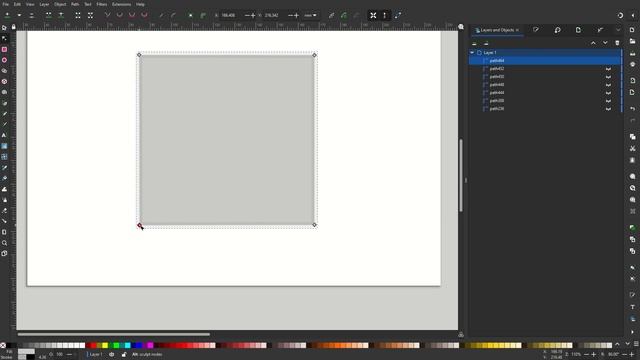Close the Layers and Objects tab
Screen dimensions: 640x360
[x=518, y=30]
